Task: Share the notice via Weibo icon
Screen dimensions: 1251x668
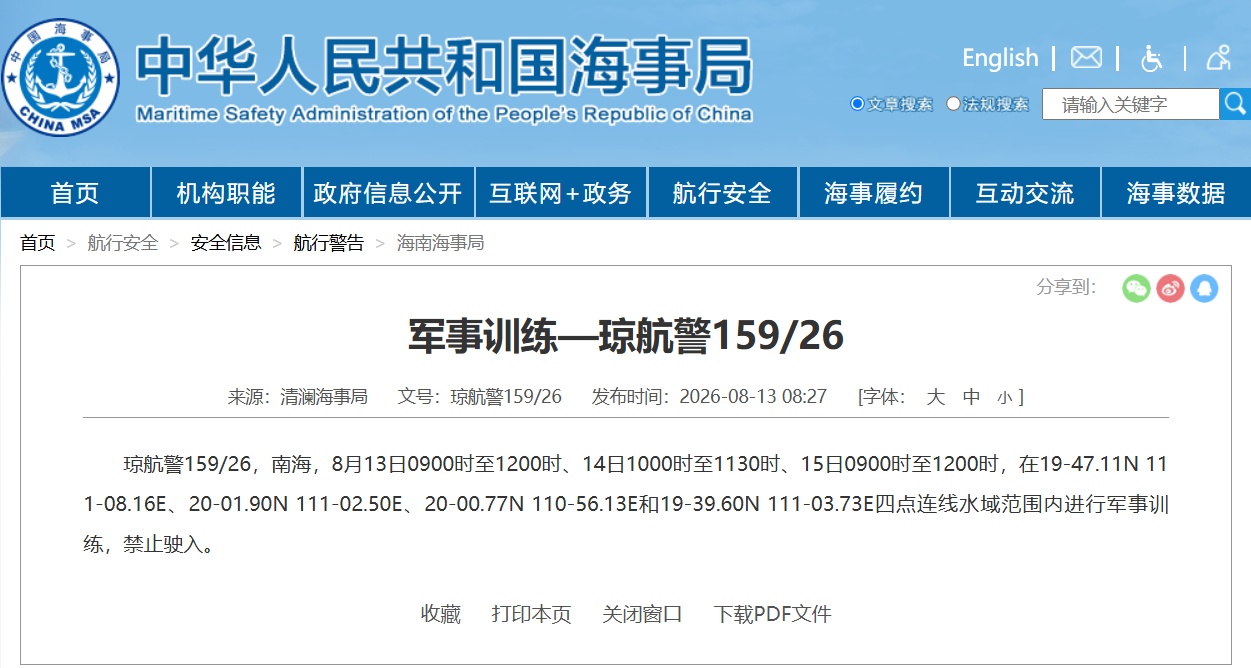Action: pos(1170,288)
